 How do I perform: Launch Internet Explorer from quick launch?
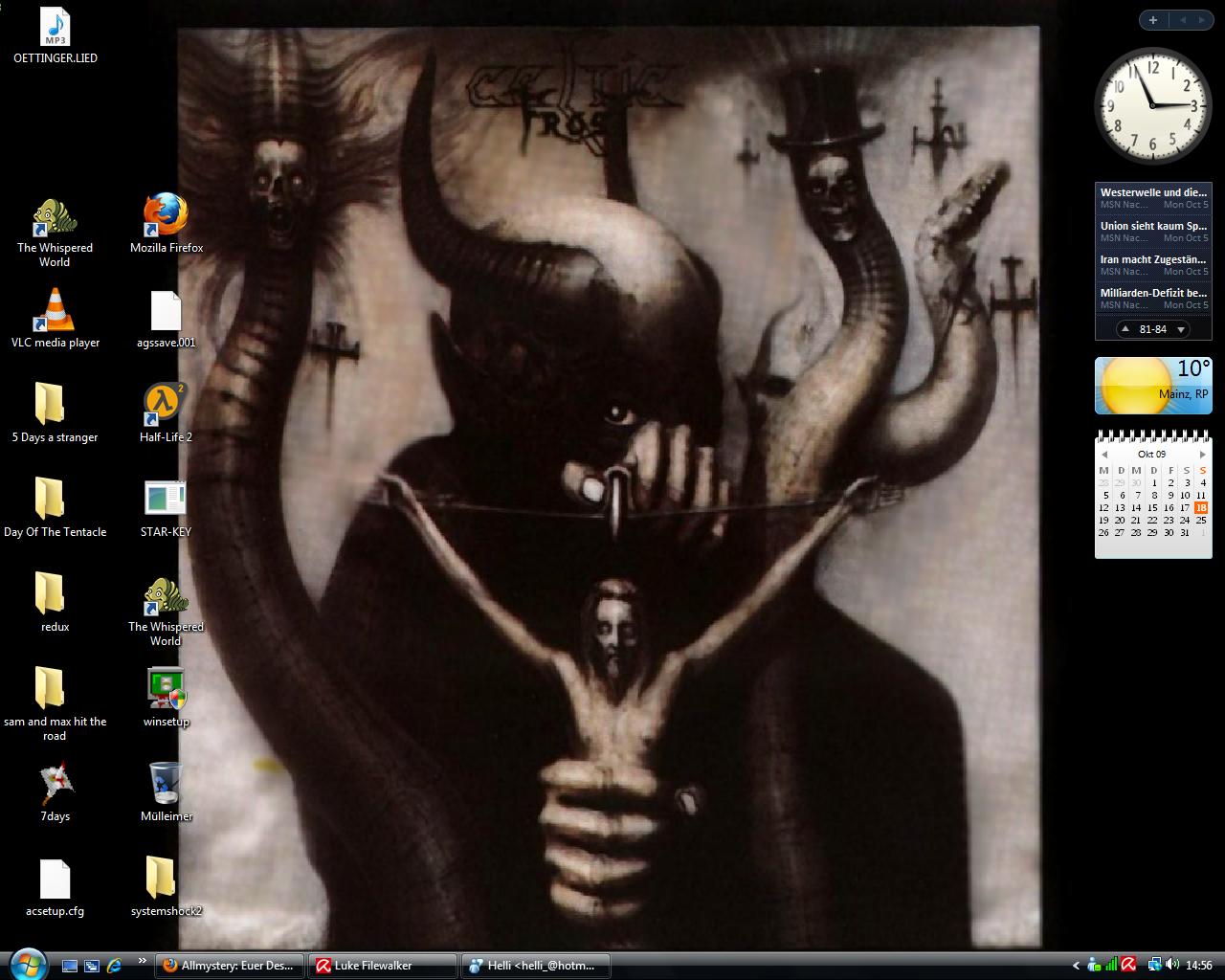tap(114, 966)
